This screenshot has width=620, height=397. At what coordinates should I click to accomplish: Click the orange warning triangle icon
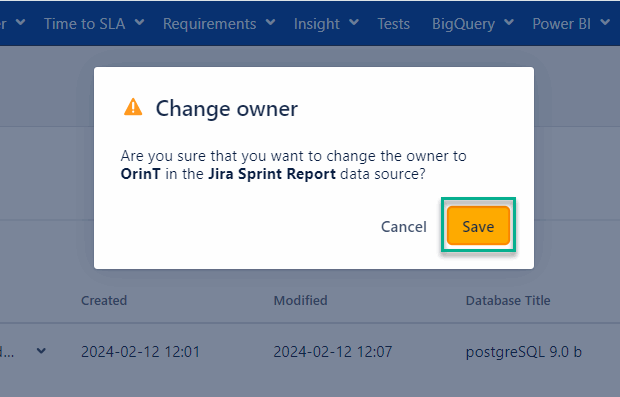click(133, 107)
